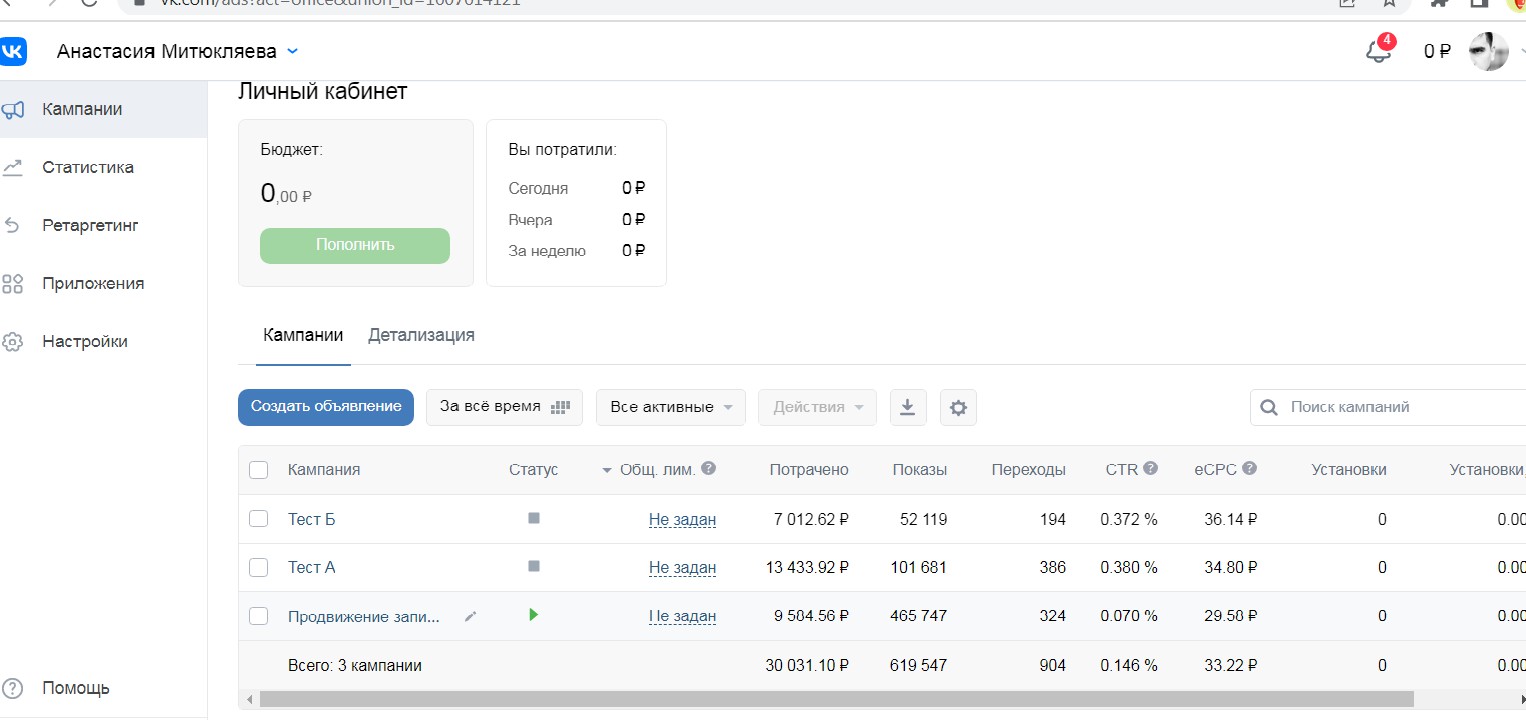This screenshot has width=1526, height=720.
Task: Open the Тест А campaign link
Action: [x=312, y=567]
